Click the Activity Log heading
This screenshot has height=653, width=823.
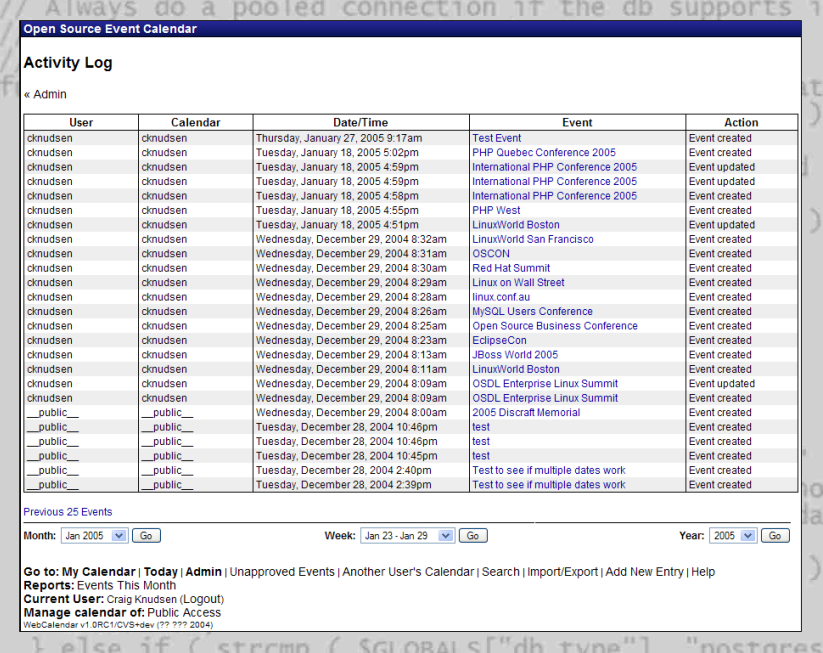point(68,62)
